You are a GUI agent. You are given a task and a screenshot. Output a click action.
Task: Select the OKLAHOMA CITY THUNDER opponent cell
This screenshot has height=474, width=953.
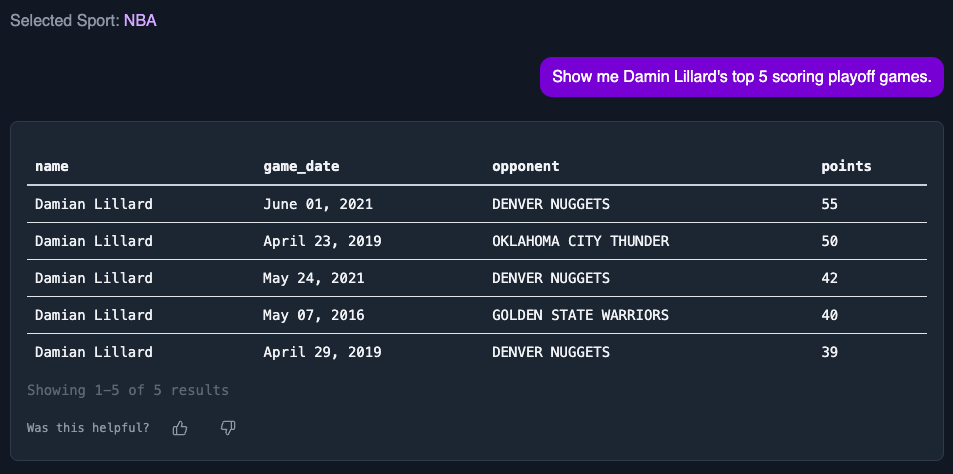pos(580,241)
